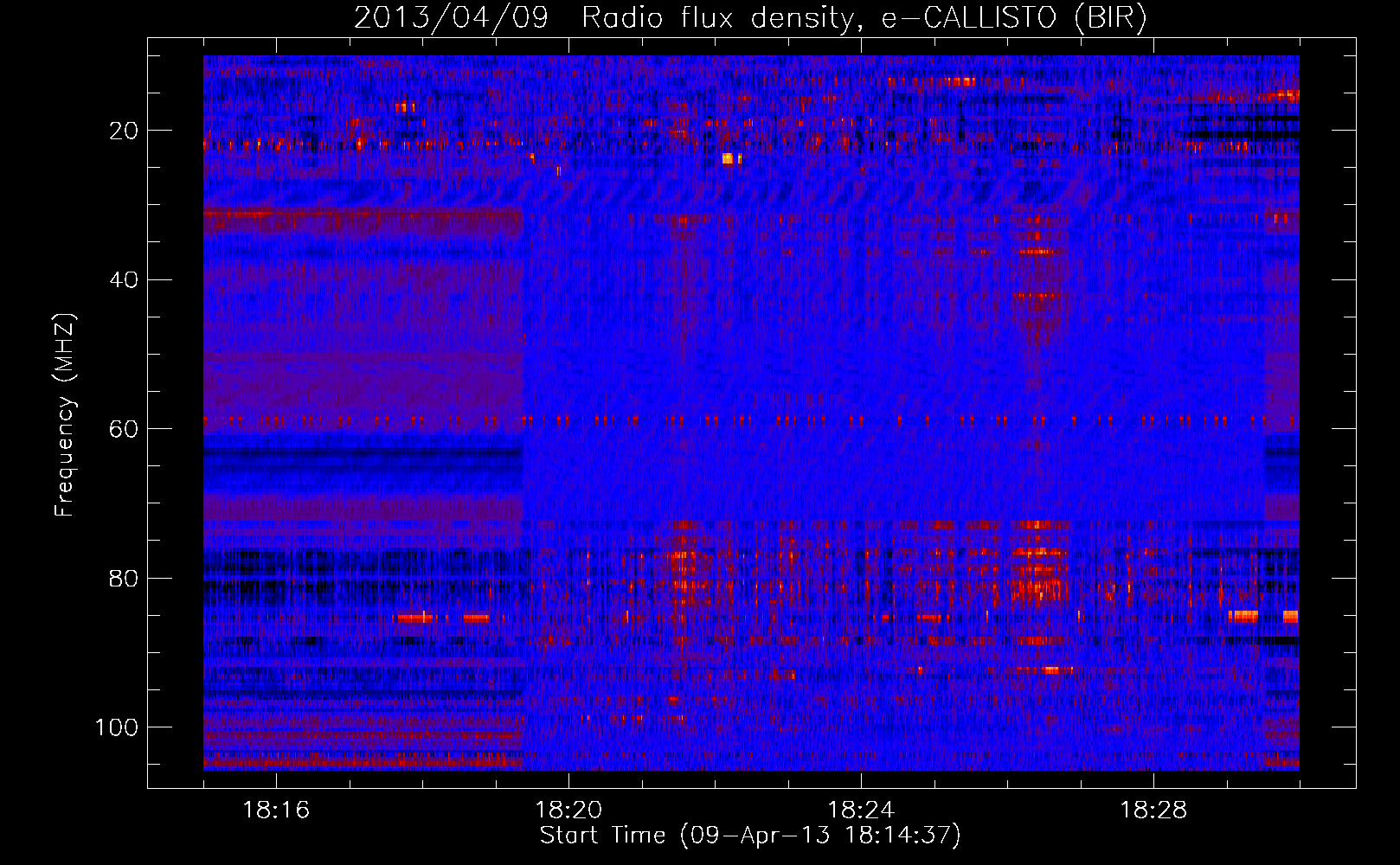Screen dimensions: 1400x865
Task: Click the 18:20 time tick label
Action: pyautogui.click(x=568, y=811)
